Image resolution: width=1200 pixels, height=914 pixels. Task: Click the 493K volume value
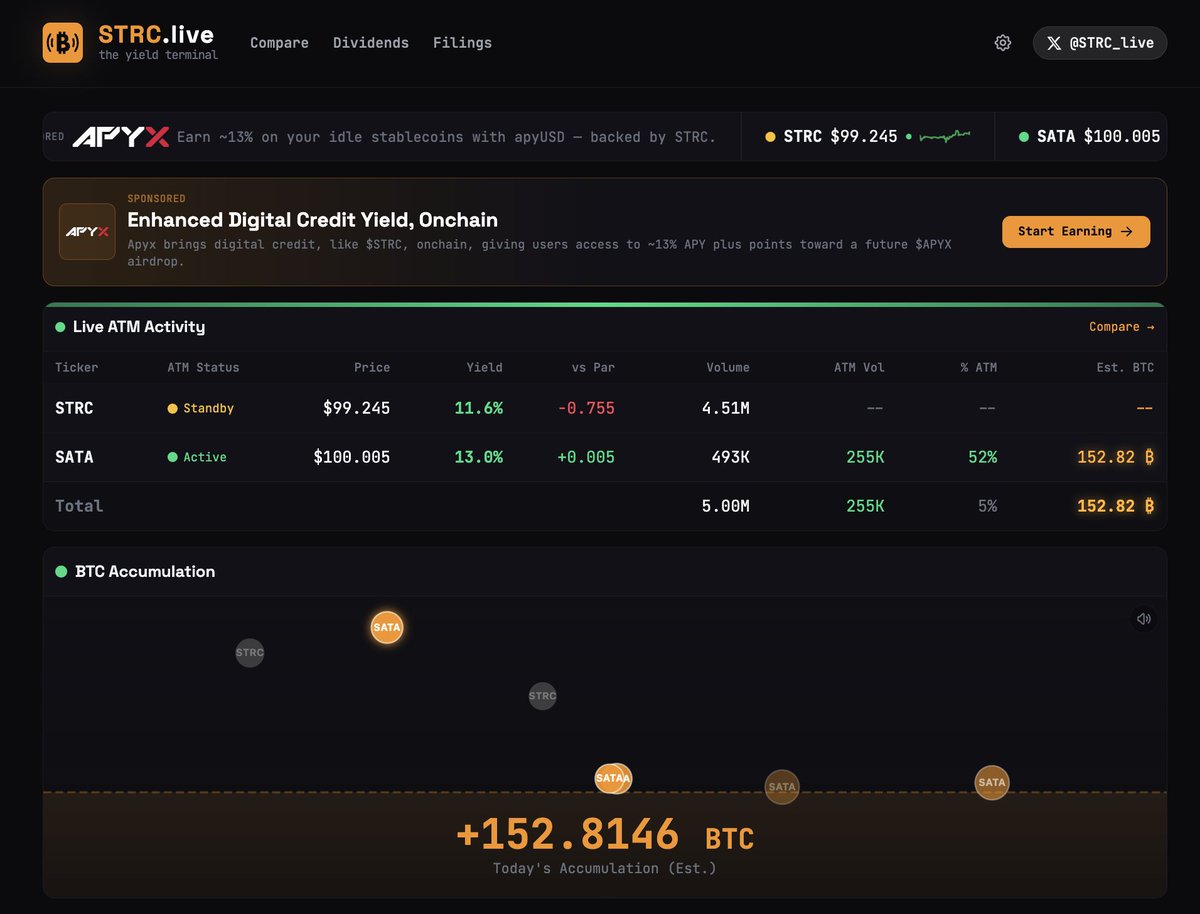729,457
